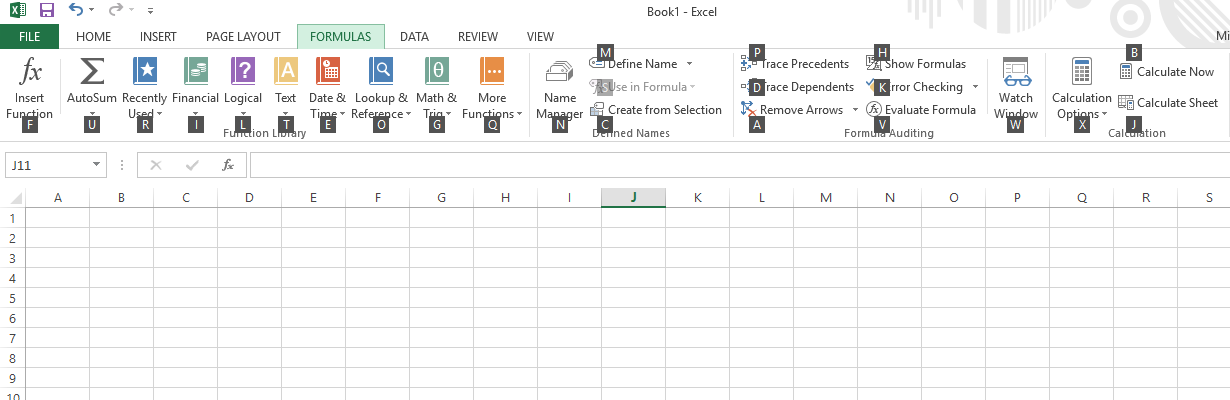
Task: Click Trace Dependents
Action: click(797, 87)
